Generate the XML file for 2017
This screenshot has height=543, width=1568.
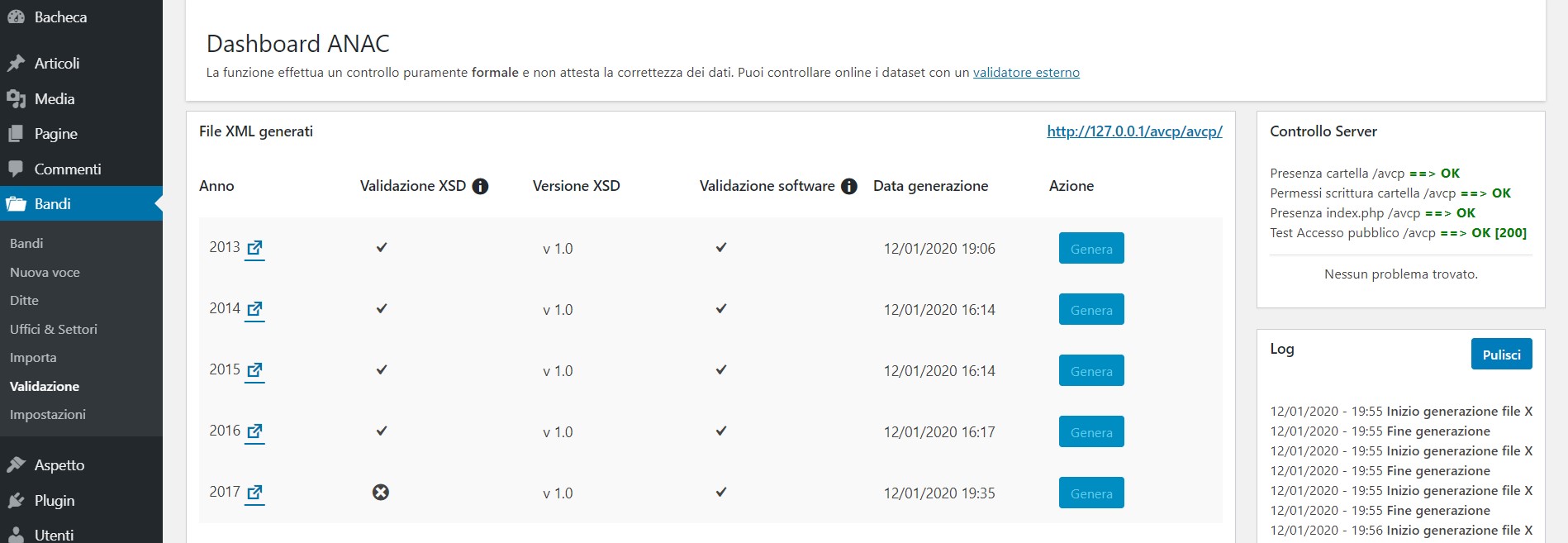tap(1091, 493)
